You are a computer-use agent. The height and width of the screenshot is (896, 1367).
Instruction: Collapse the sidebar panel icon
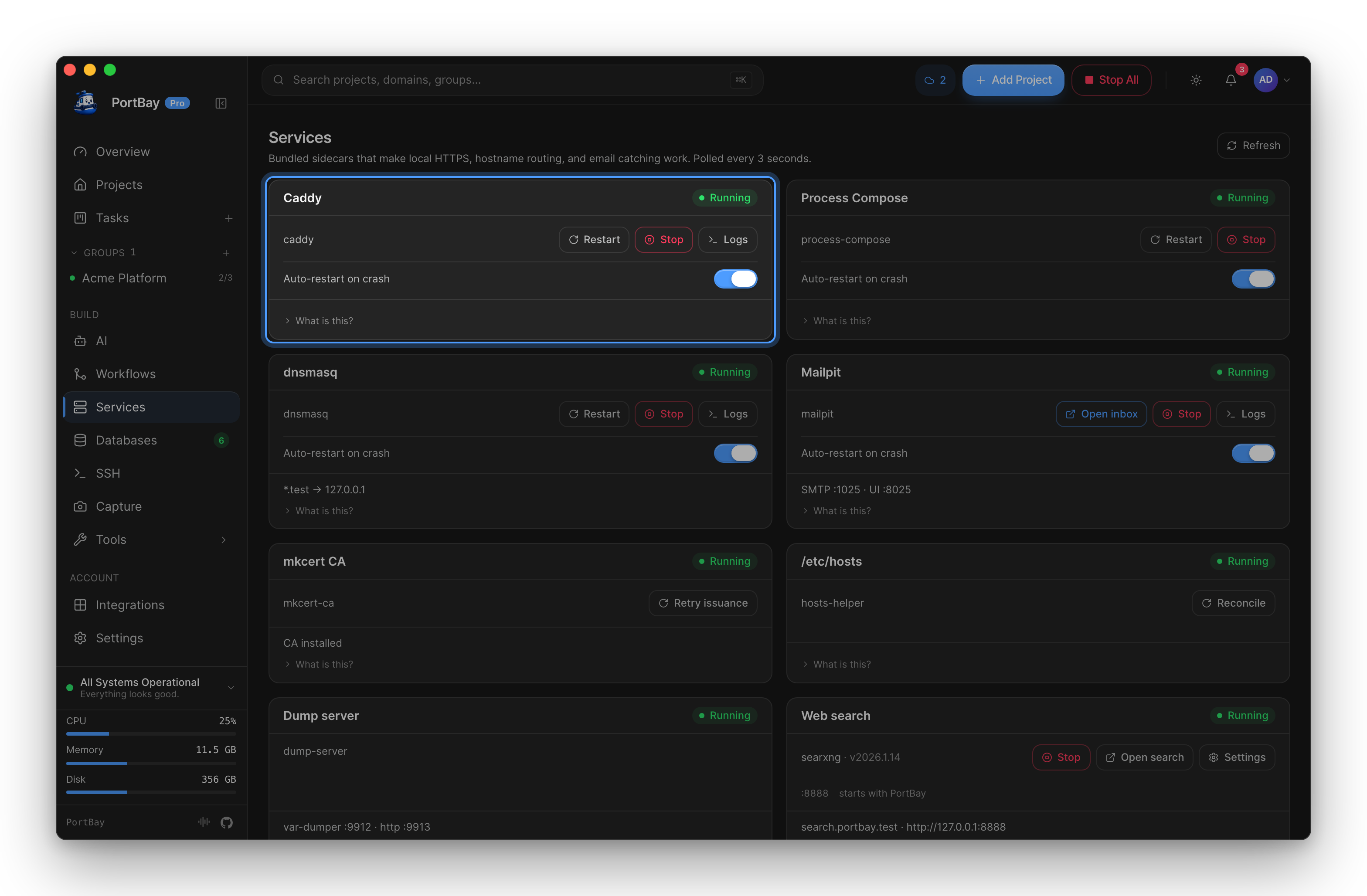pos(221,103)
